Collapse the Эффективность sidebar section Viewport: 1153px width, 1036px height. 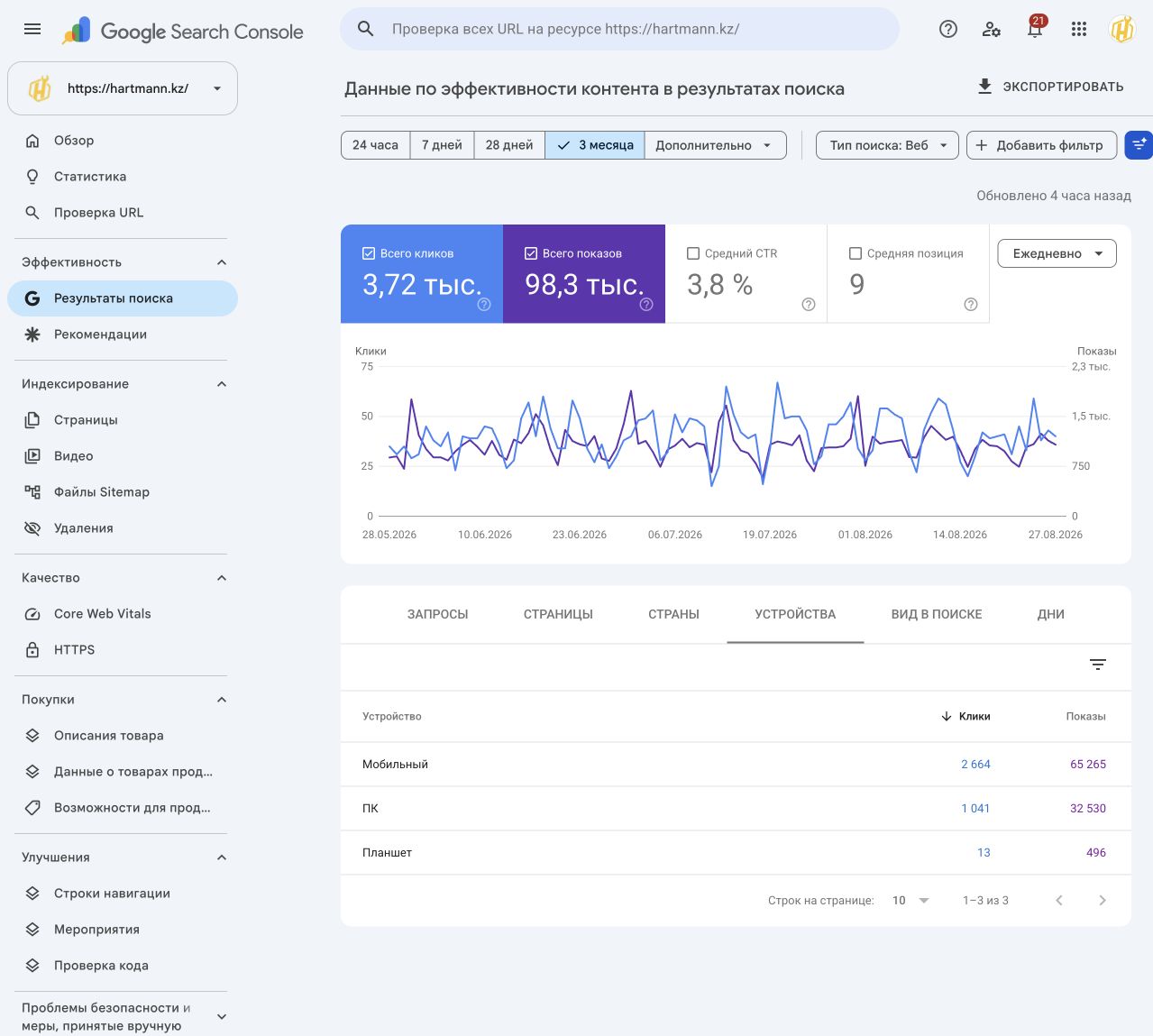tap(222, 262)
